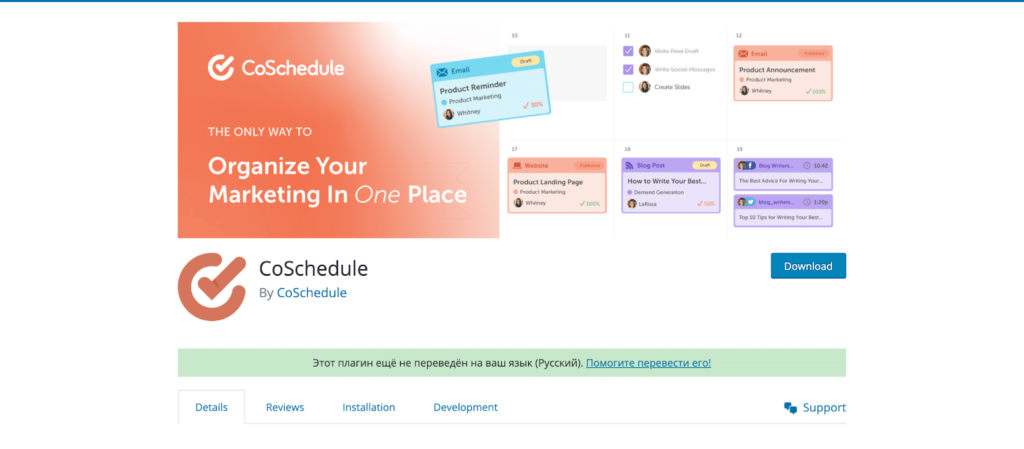Click the clock icon next to 1:20p

coord(806,201)
